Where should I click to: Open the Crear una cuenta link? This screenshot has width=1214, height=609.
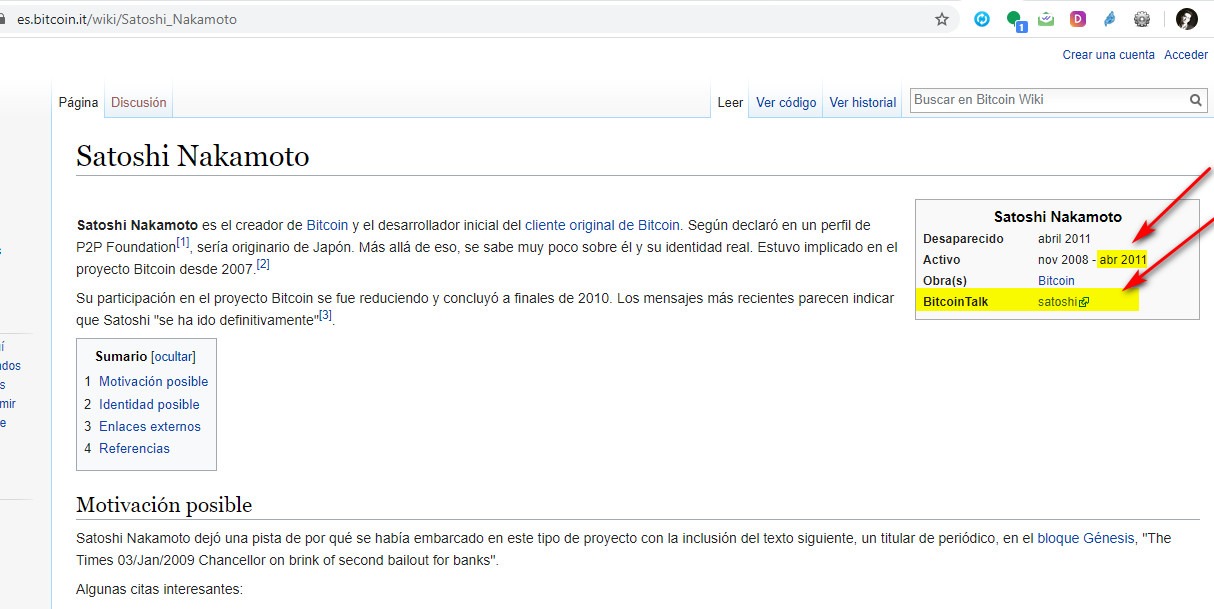click(x=1108, y=55)
